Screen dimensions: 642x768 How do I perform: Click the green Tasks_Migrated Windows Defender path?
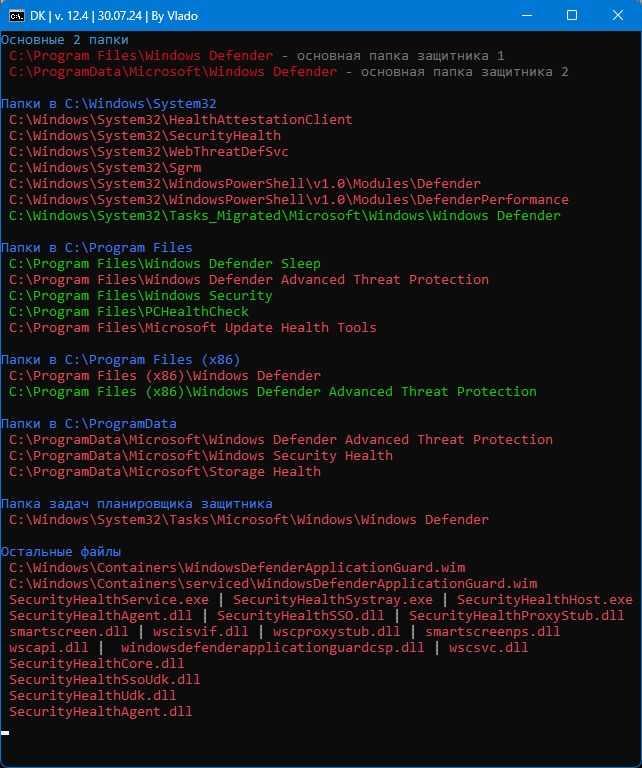(285, 216)
